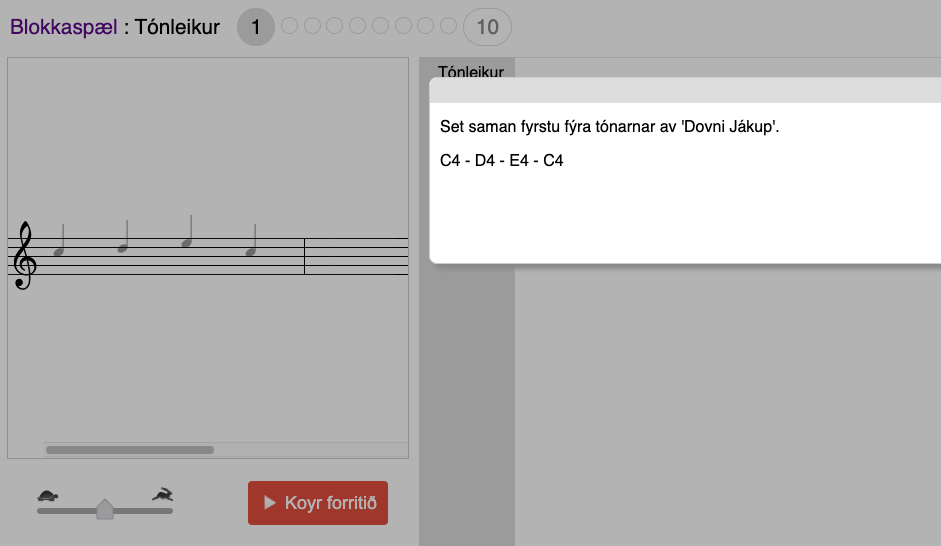Image resolution: width=941 pixels, height=546 pixels.
Task: Open the Tónleikur block category
Action: (470, 70)
